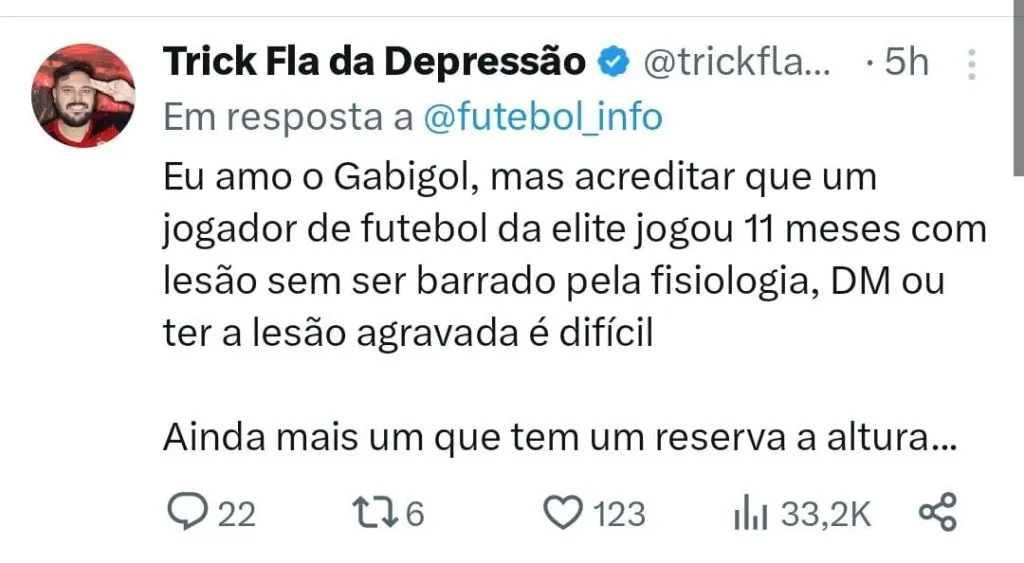Open the tweet text about Gabigol
The width and height of the screenshot is (1024, 563).
point(575,255)
